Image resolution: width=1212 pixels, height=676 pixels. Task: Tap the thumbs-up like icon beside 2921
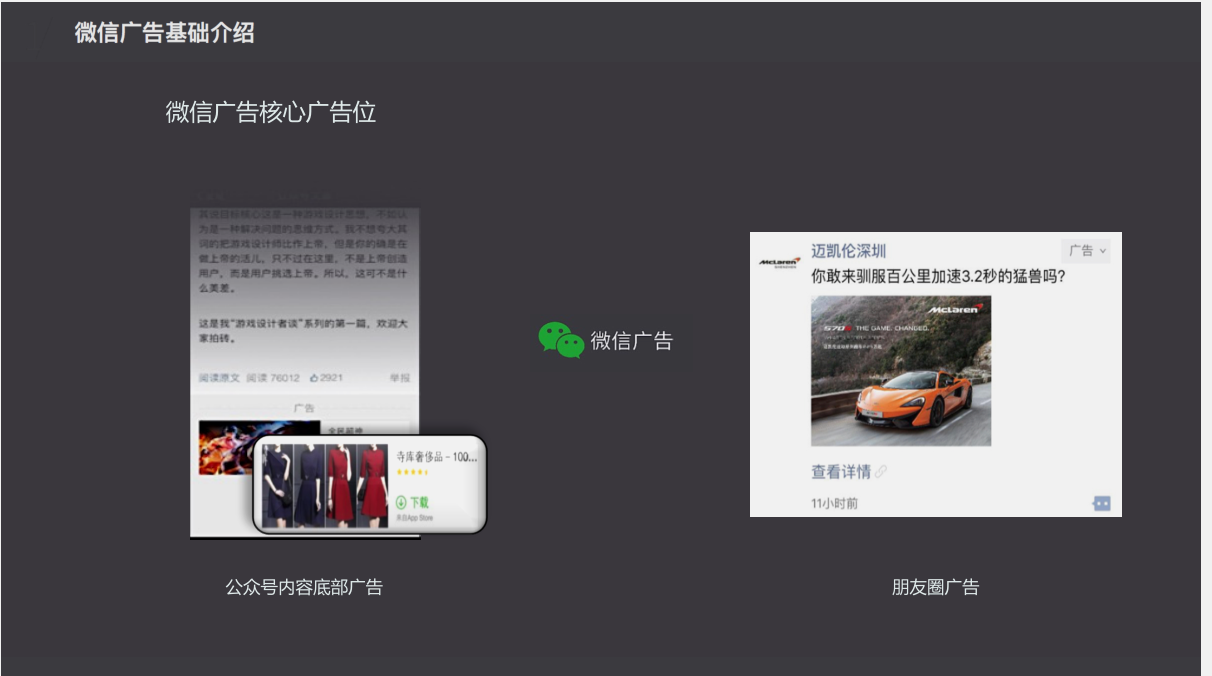[x=314, y=378]
